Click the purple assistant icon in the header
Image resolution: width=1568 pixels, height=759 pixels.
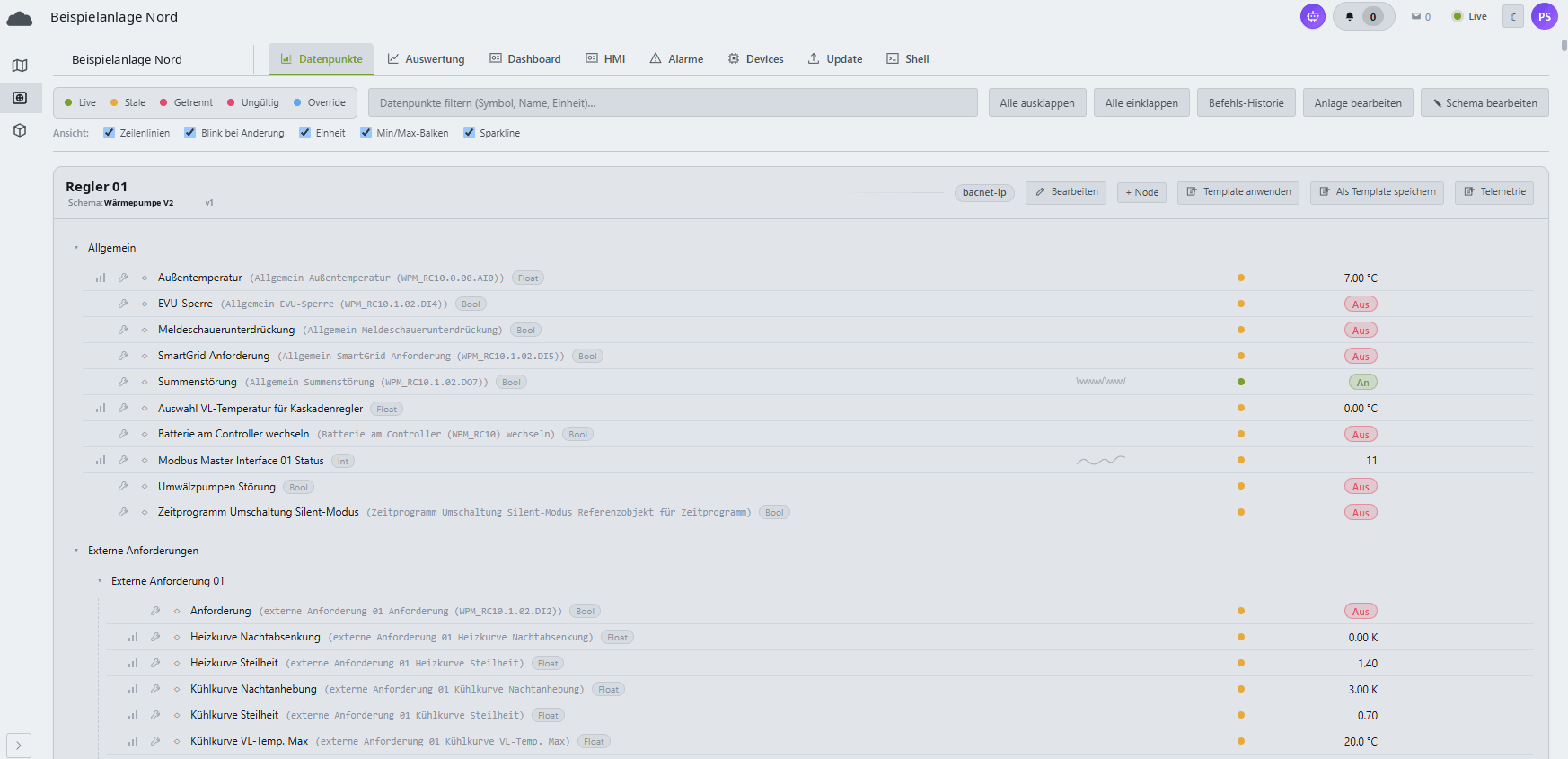1313,16
